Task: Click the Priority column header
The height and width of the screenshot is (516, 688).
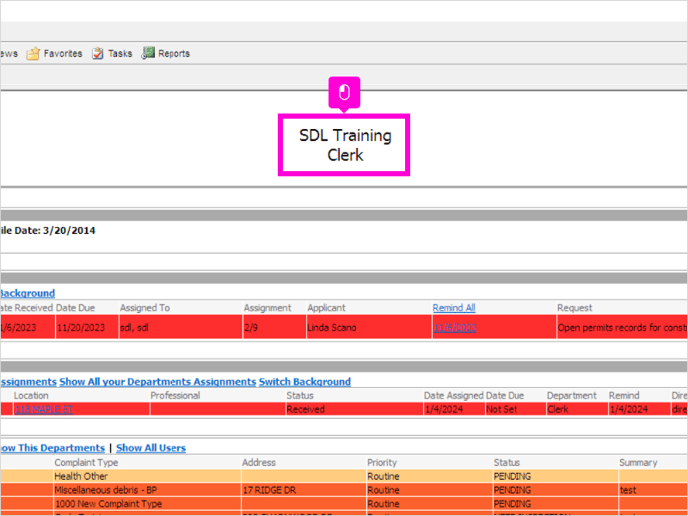Action: (382, 462)
